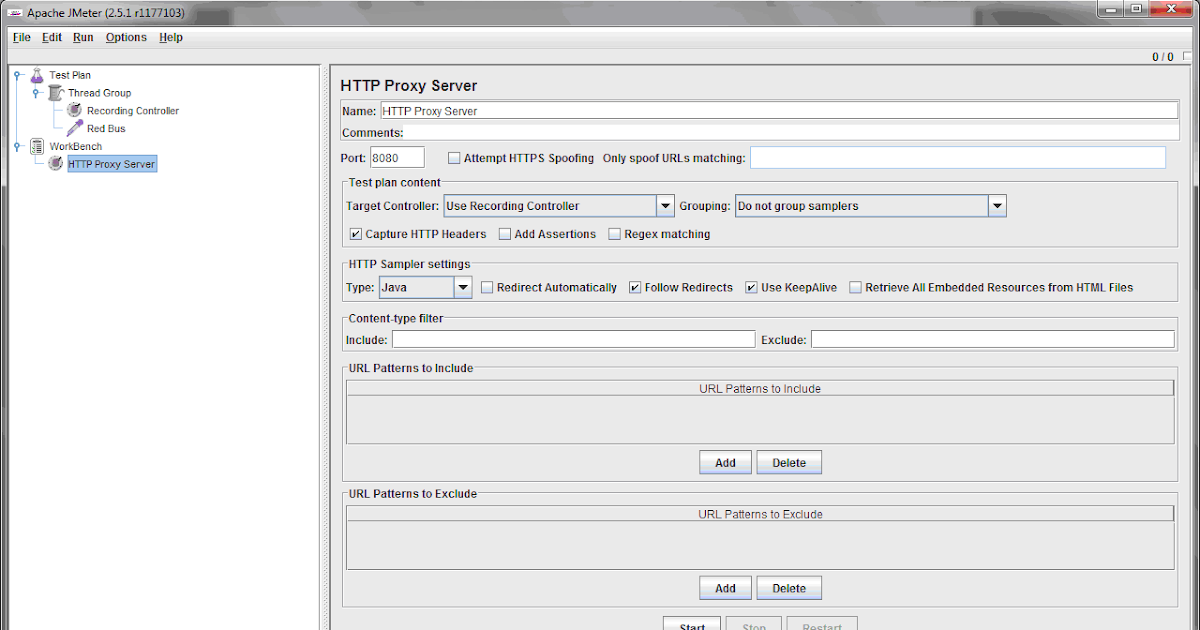Screen dimensions: 1200x630
Task: Open the Run menu
Action: click(83, 37)
